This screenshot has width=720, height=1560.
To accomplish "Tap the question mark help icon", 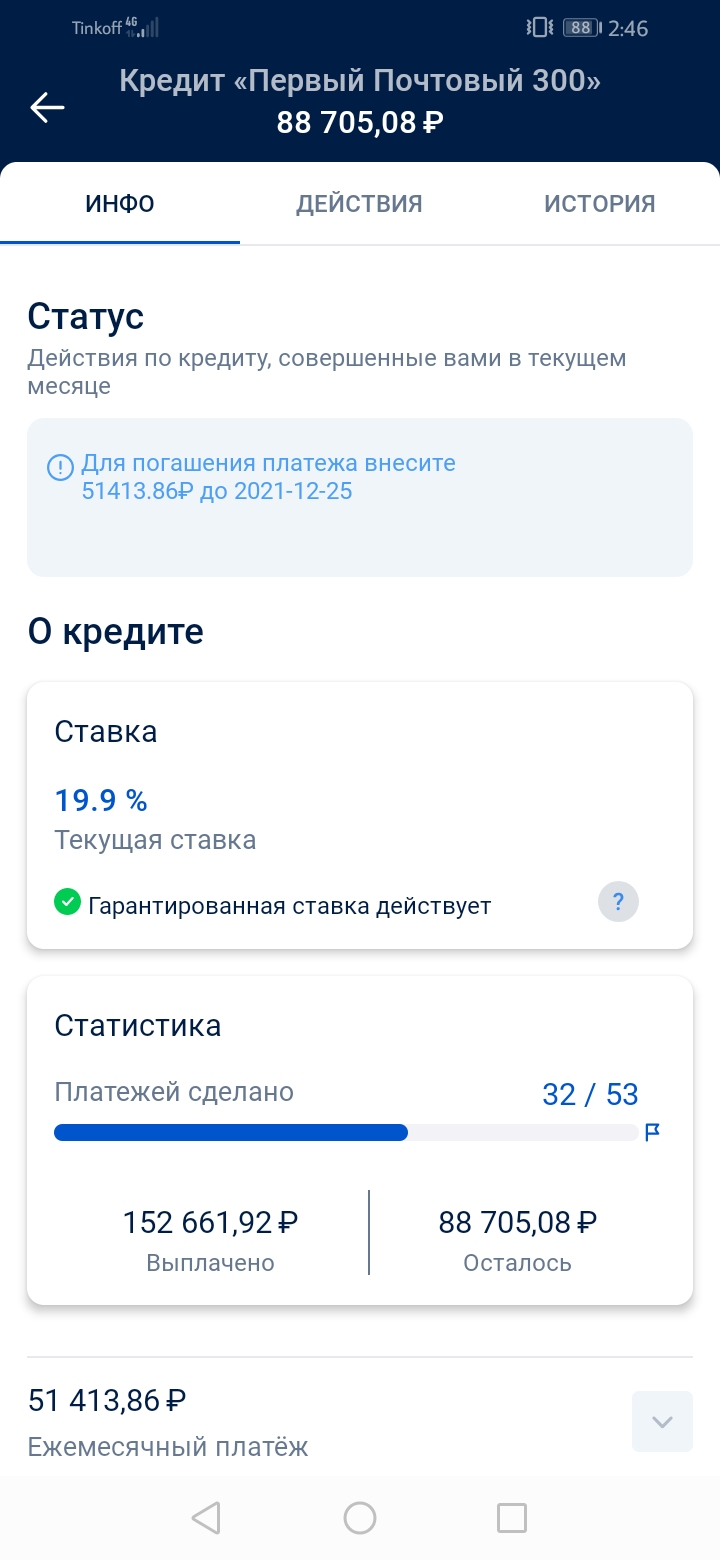I will pos(618,903).
